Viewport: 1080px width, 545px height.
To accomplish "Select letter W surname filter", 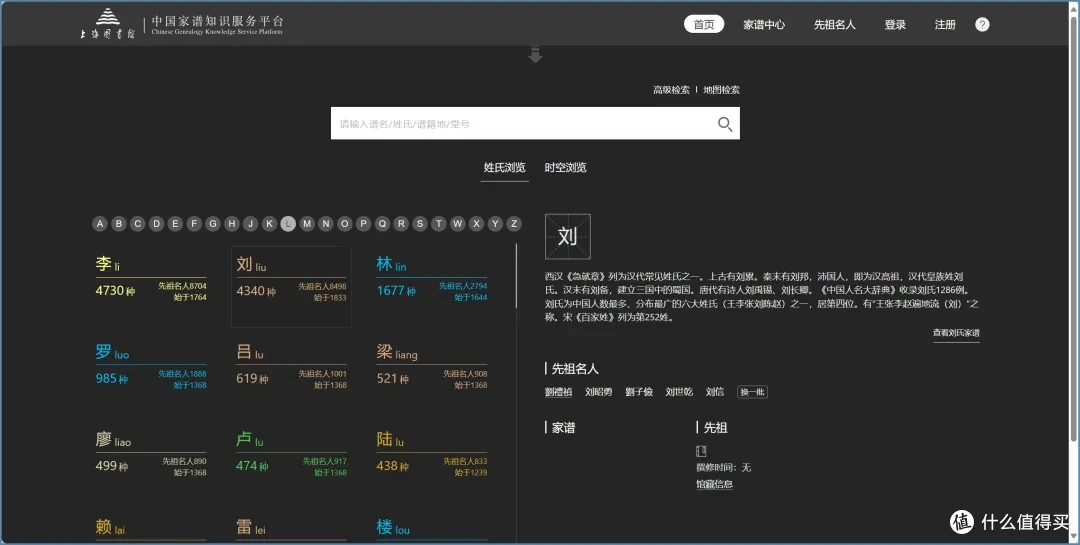I will tap(457, 224).
